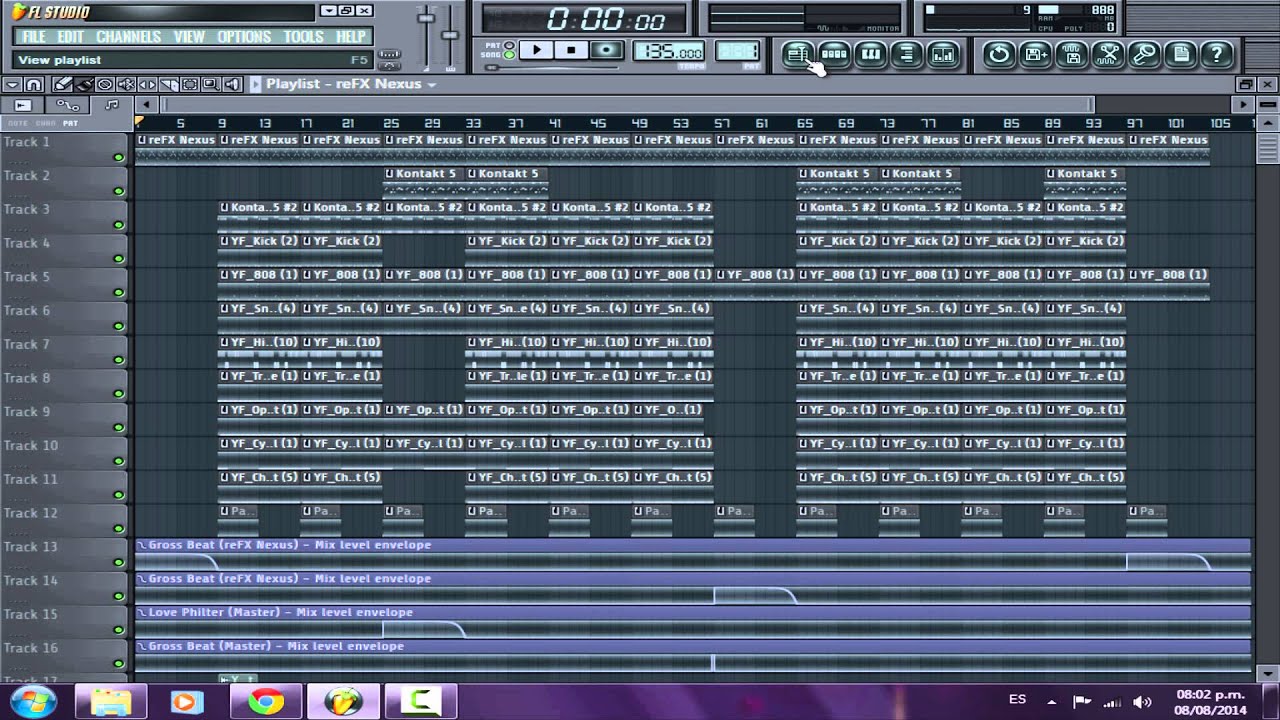
Task: Mute Track 1 with its green light
Action: pyautogui.click(x=119, y=157)
